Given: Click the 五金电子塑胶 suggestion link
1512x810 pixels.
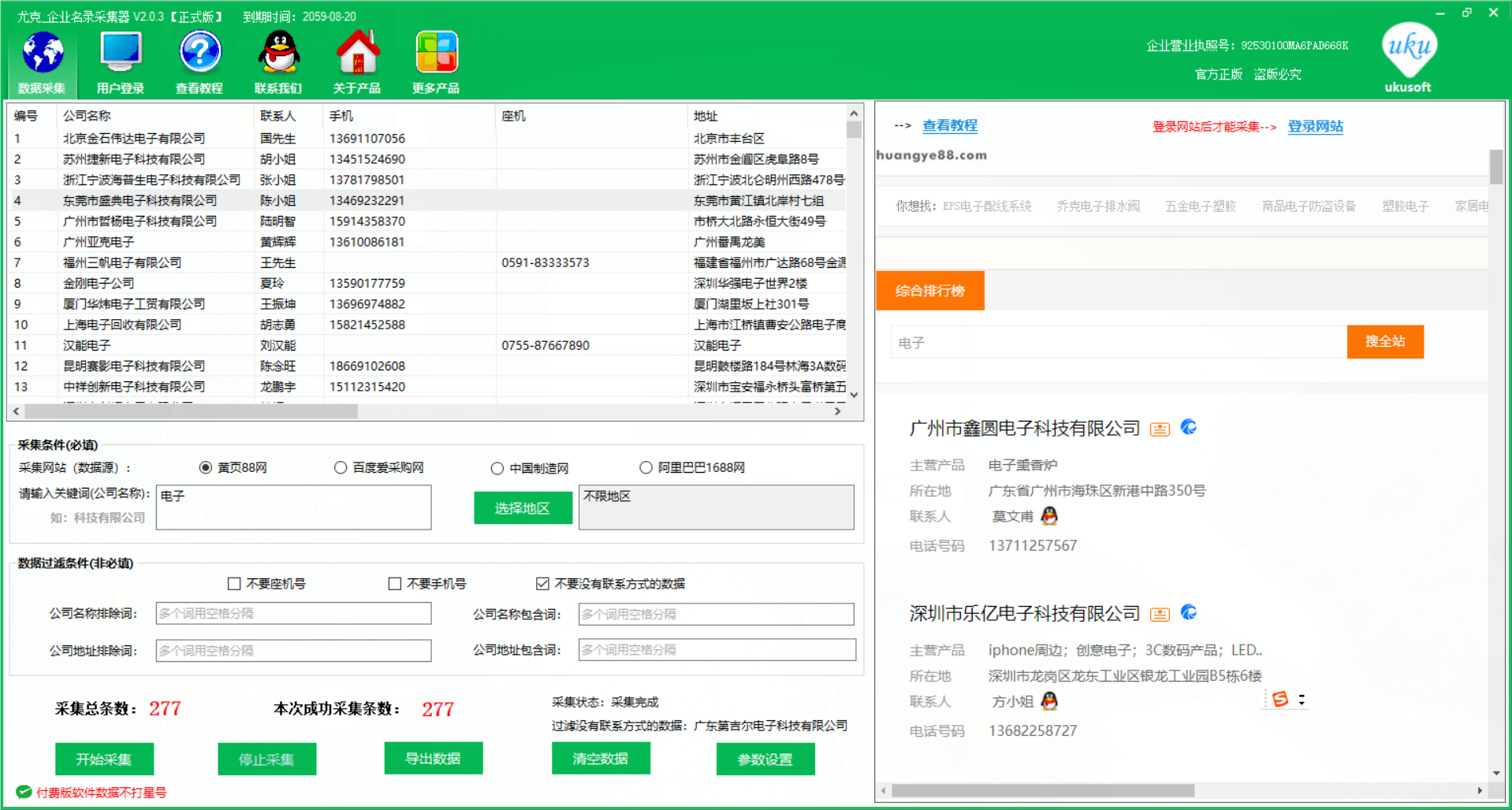Looking at the screenshot, I should (1201, 206).
